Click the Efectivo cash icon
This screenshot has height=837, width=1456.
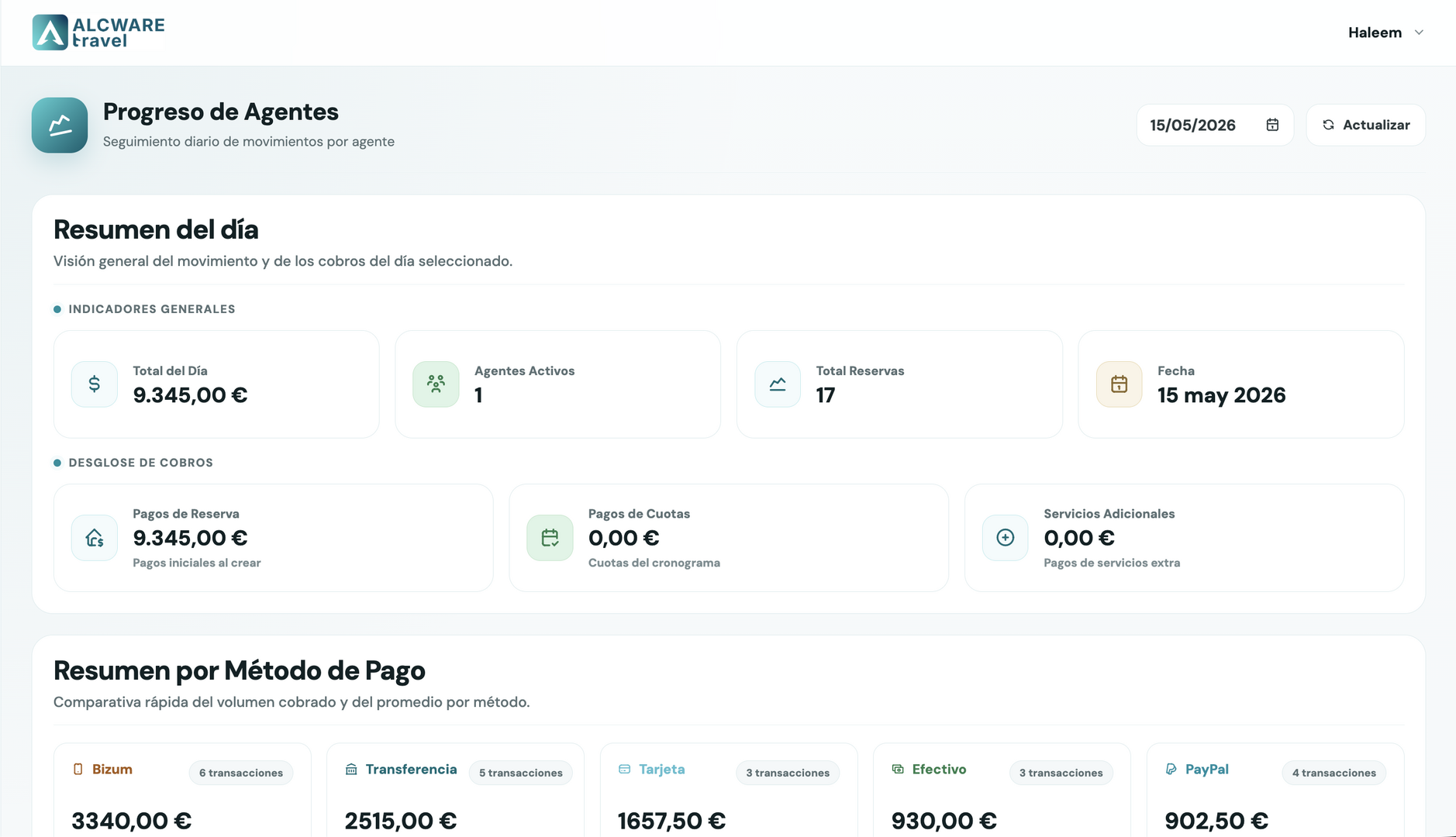[x=898, y=769]
